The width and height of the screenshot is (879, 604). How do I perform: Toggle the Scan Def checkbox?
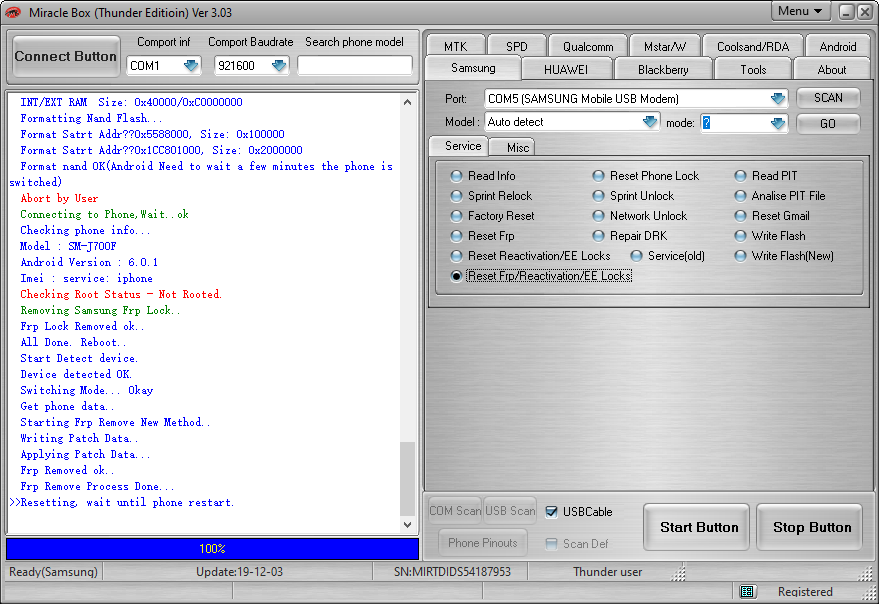[552, 544]
